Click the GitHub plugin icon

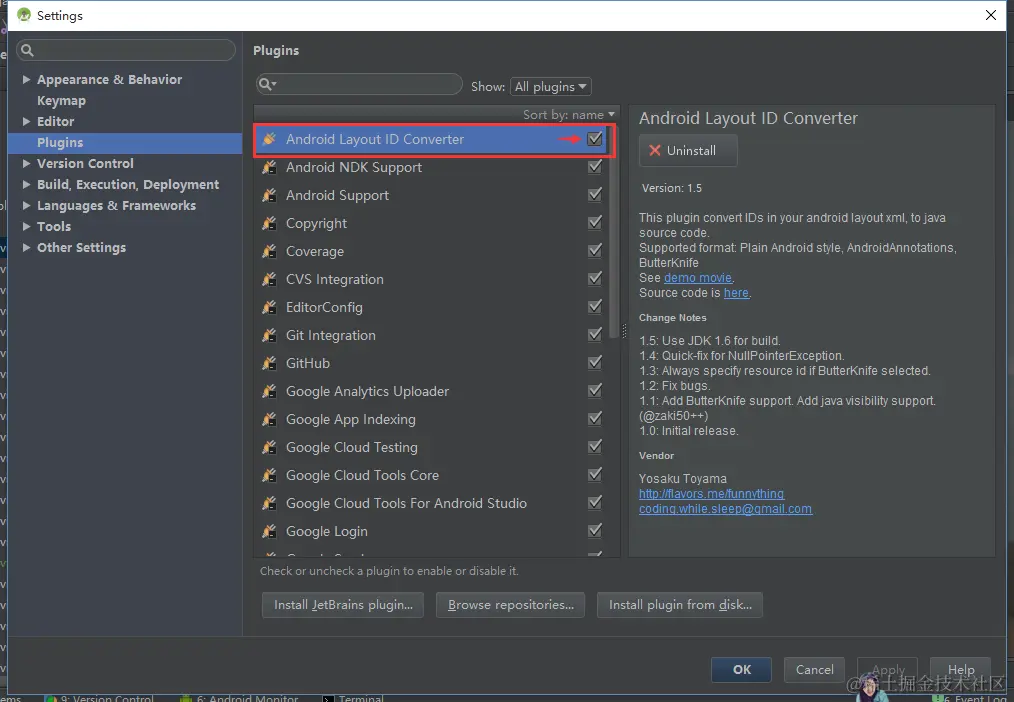[x=269, y=363]
